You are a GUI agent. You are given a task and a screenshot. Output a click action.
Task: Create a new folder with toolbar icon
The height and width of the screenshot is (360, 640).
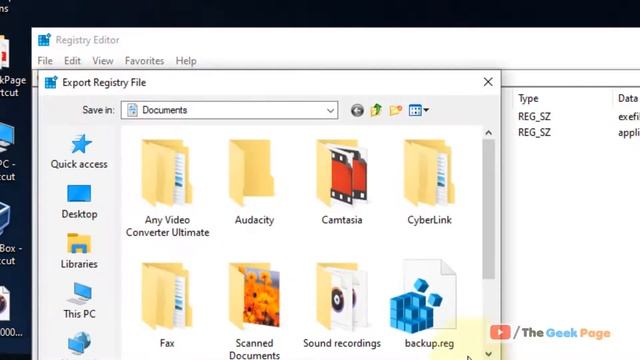coord(396,110)
